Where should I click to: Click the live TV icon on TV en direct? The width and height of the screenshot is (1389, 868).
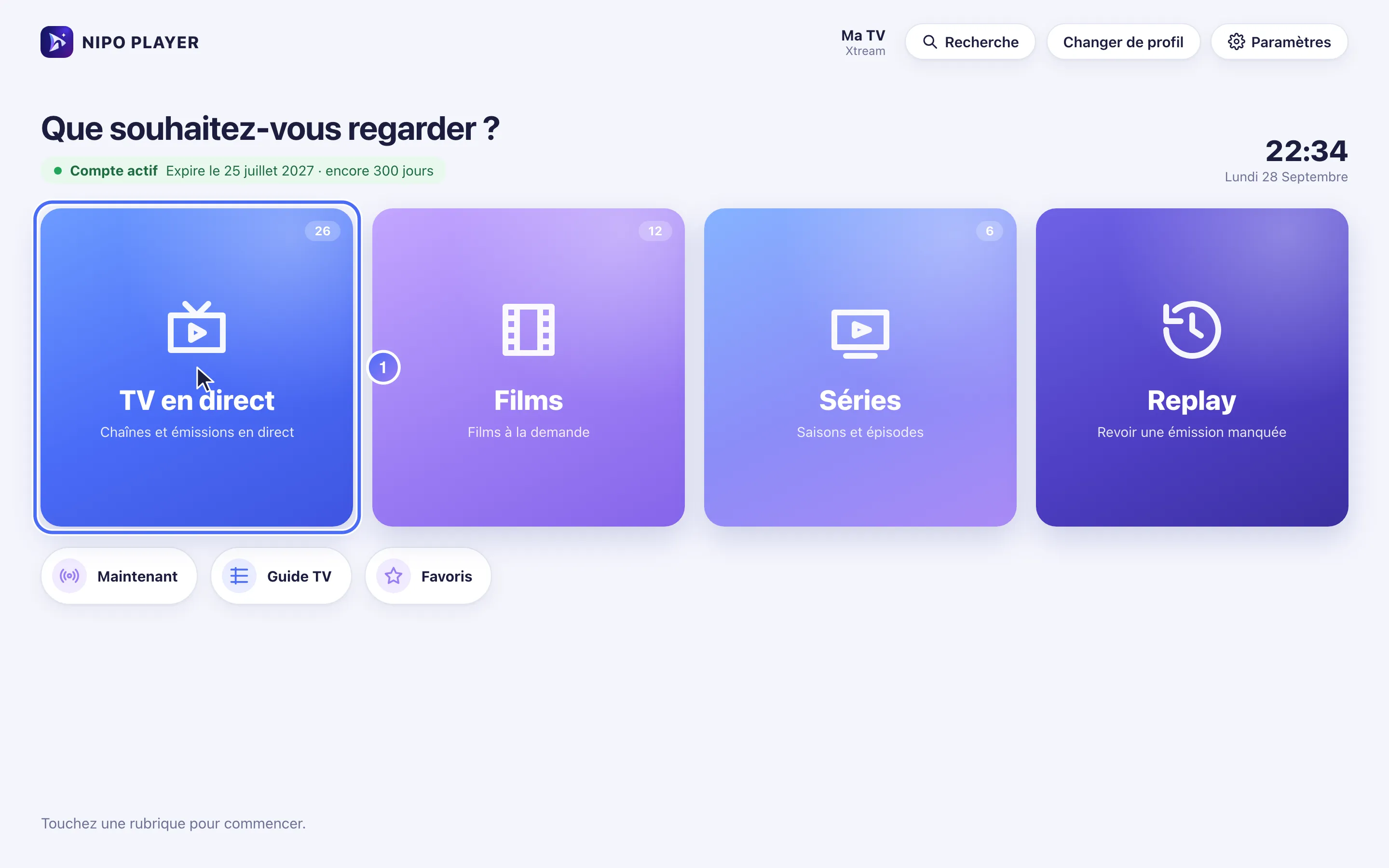(x=197, y=326)
